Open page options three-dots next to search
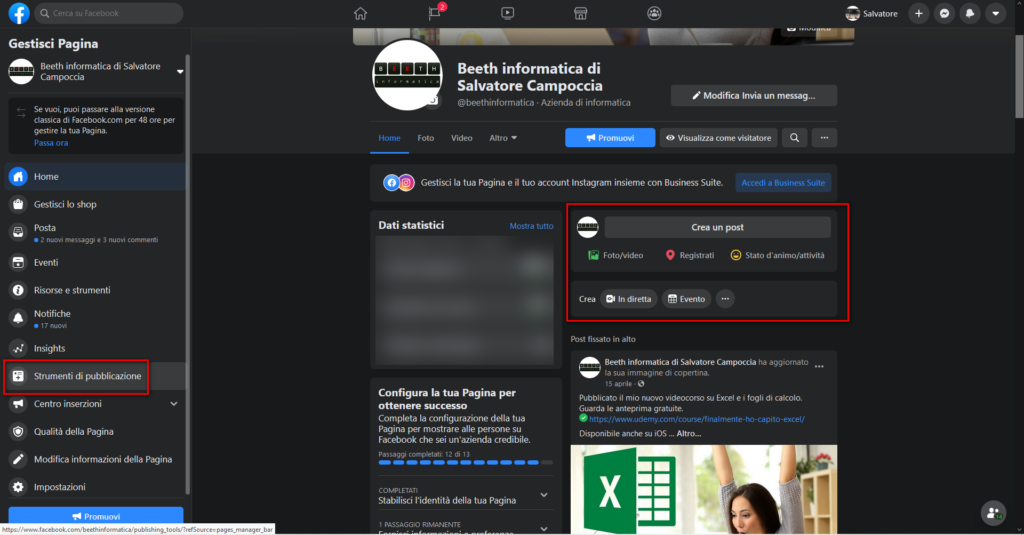The width and height of the screenshot is (1024, 535). [824, 138]
